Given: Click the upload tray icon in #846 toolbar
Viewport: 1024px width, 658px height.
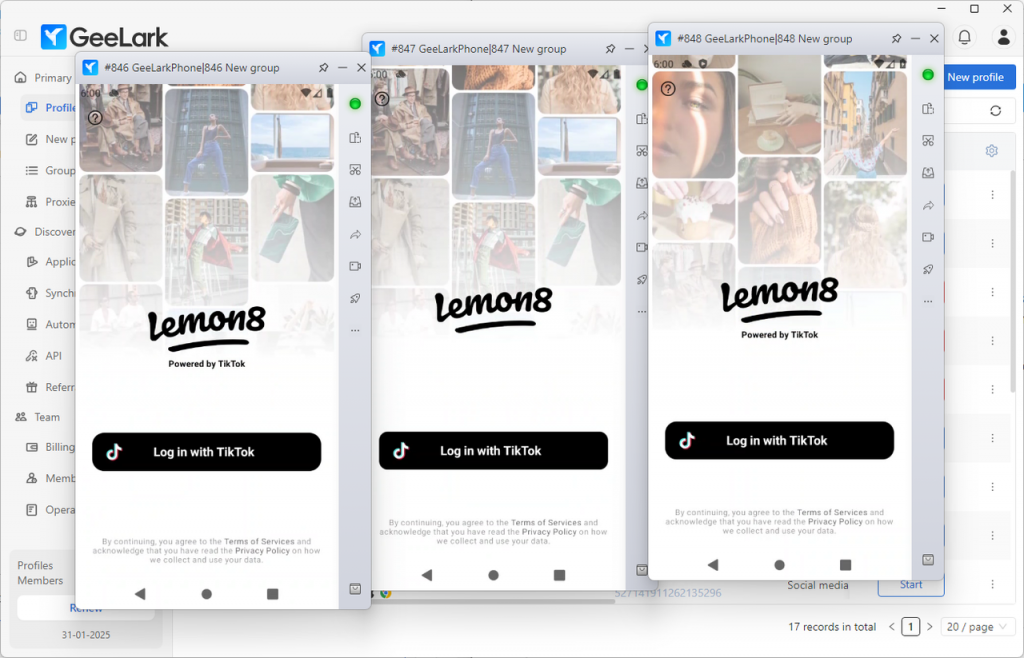Looking at the screenshot, I should click(x=355, y=202).
